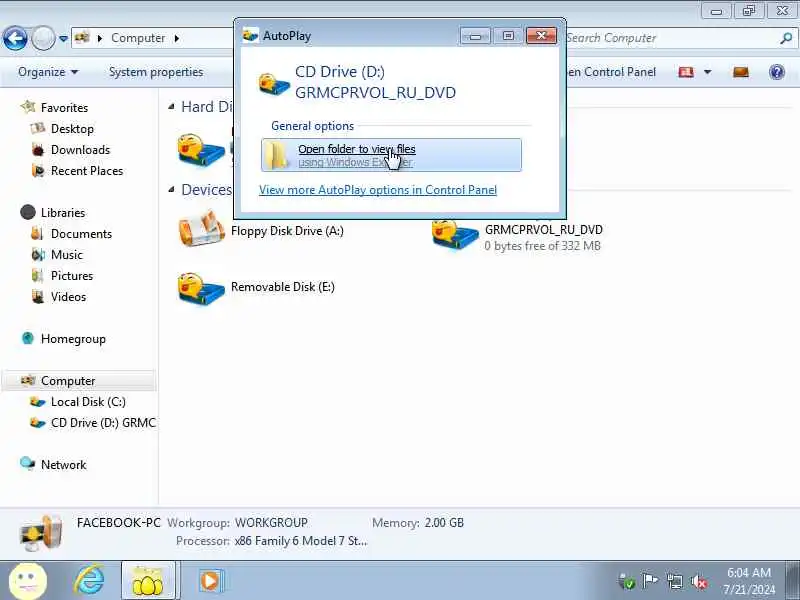Screen dimensions: 800x600
Task: Collapse the Devices with Removable Storage group
Action: (x=171, y=190)
